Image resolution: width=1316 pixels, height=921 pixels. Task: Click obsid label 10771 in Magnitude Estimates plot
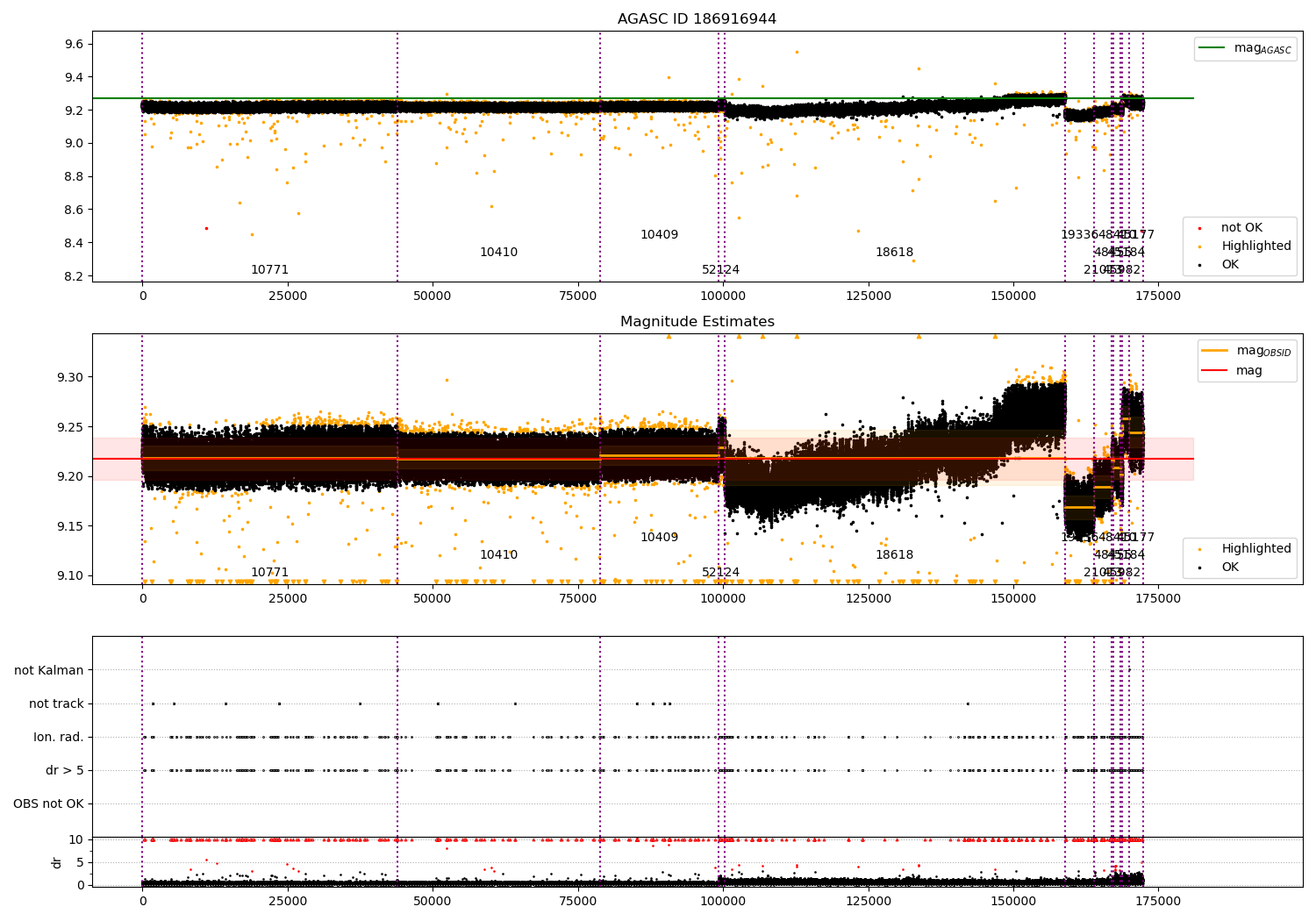tap(269, 573)
